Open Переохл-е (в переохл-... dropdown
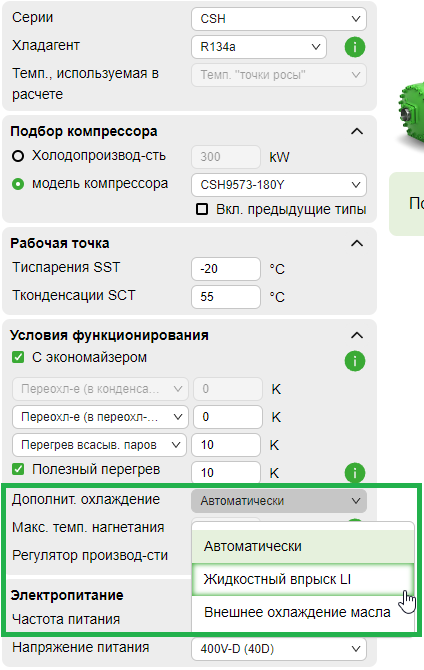Viewport: 424px width, 670px height. click(x=100, y=417)
